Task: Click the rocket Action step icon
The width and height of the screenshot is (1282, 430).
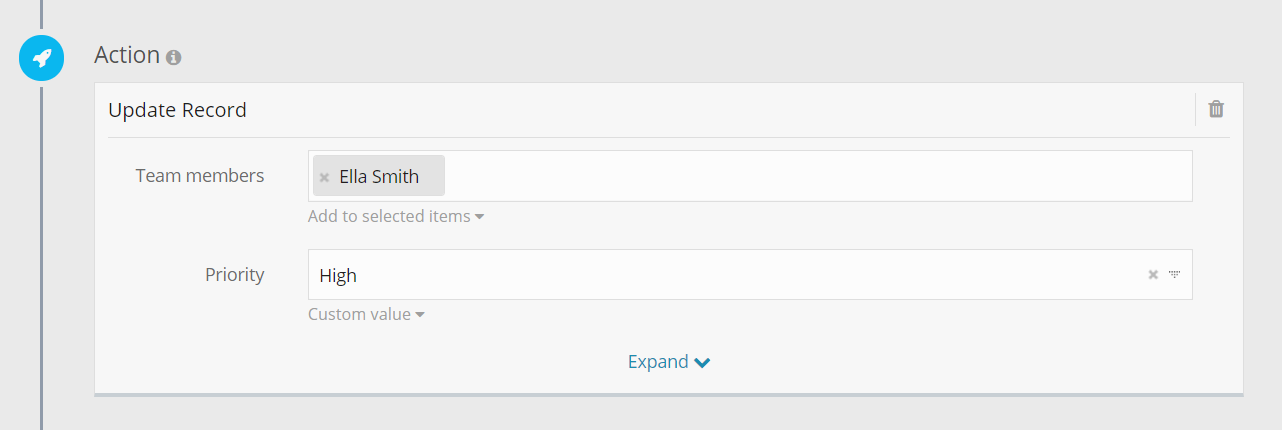Action: [x=41, y=59]
